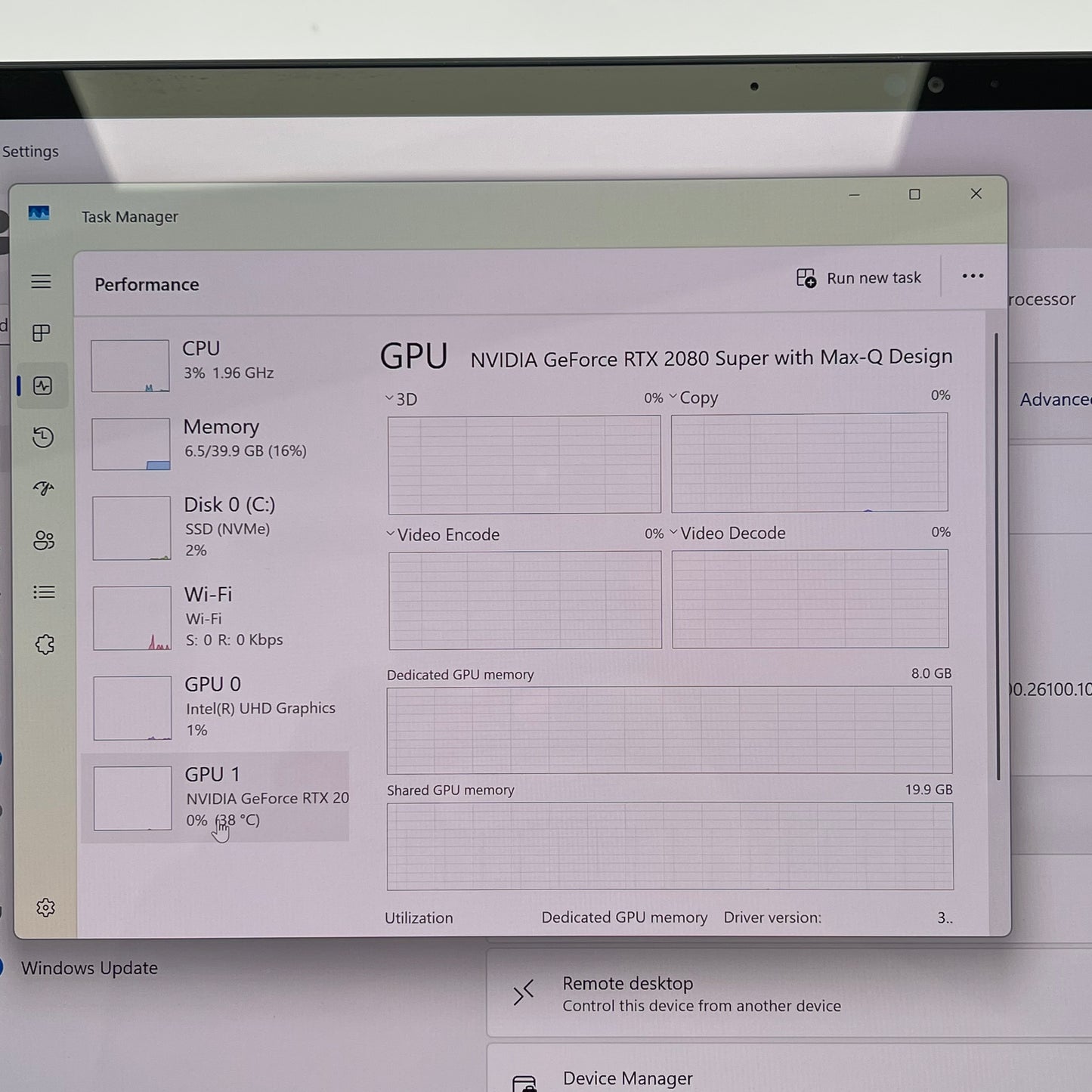This screenshot has height=1092, width=1092.
Task: Click the Shared GPU memory graph
Action: [670, 846]
